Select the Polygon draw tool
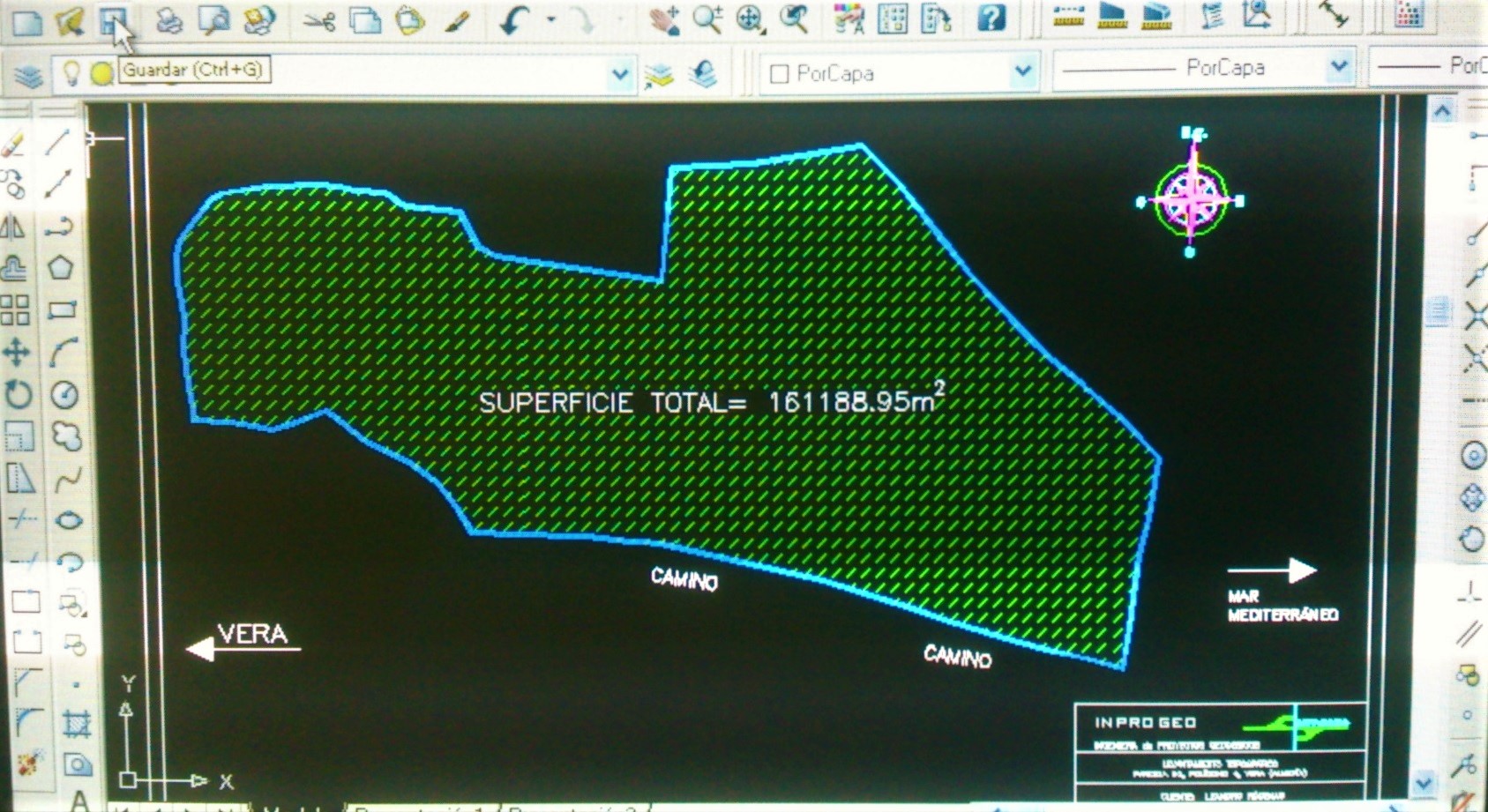 tap(60, 268)
